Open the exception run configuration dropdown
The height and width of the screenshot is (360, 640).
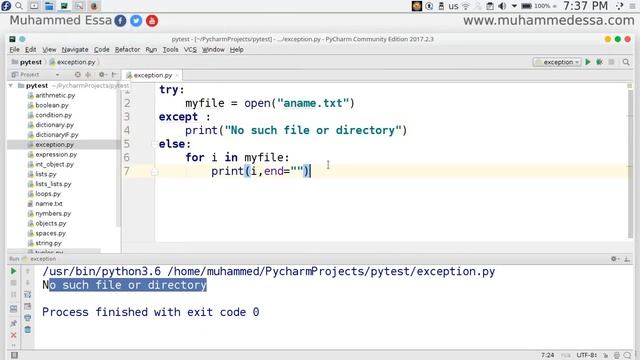(557, 62)
